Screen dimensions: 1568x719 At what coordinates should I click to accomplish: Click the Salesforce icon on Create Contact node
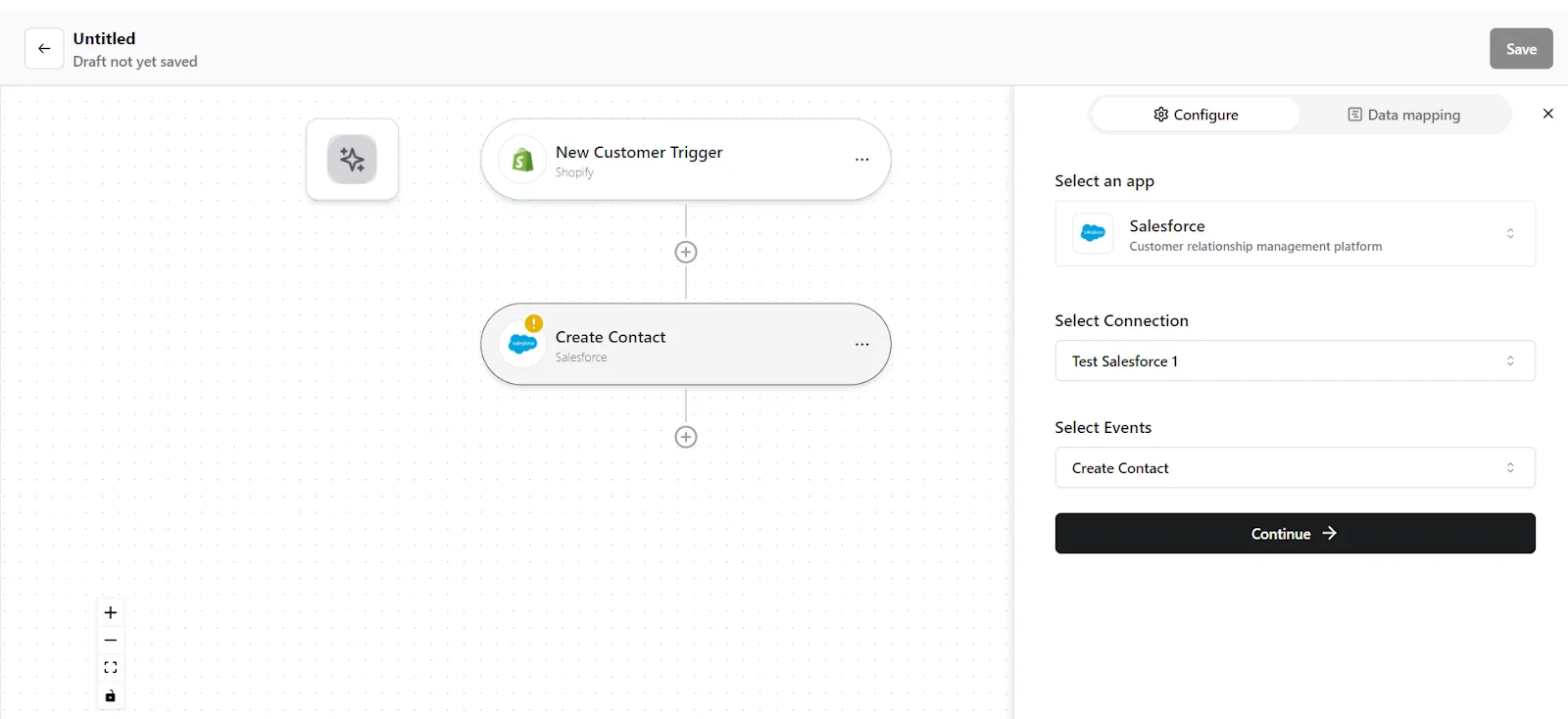click(x=522, y=344)
